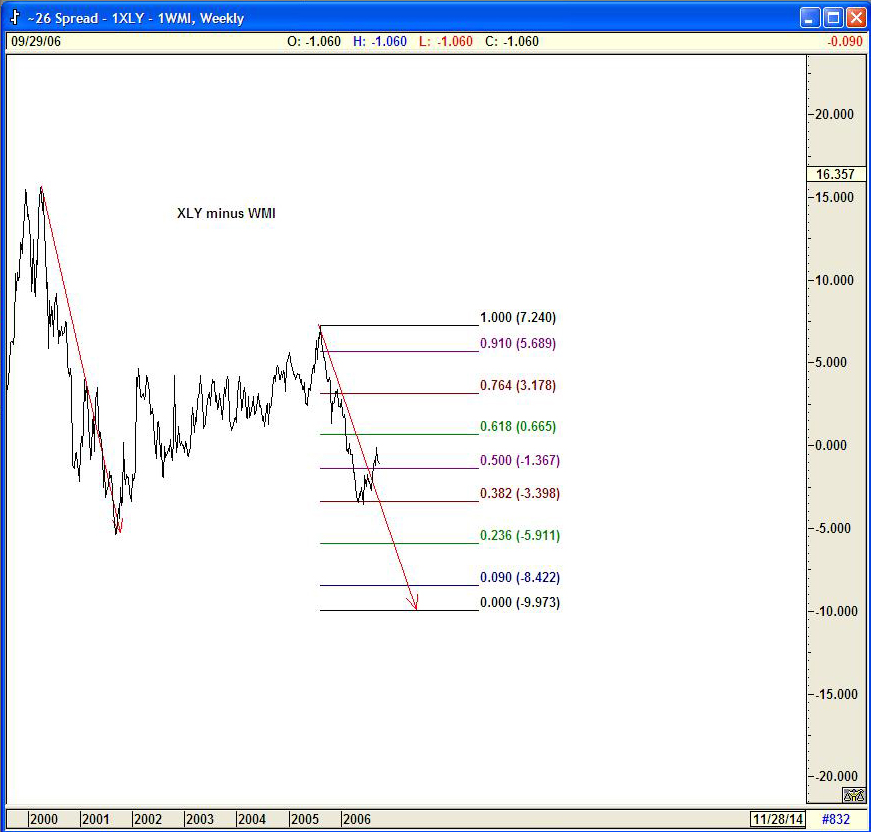Minimize the spread chart window
Screen dimensions: 871x832
pos(809,18)
